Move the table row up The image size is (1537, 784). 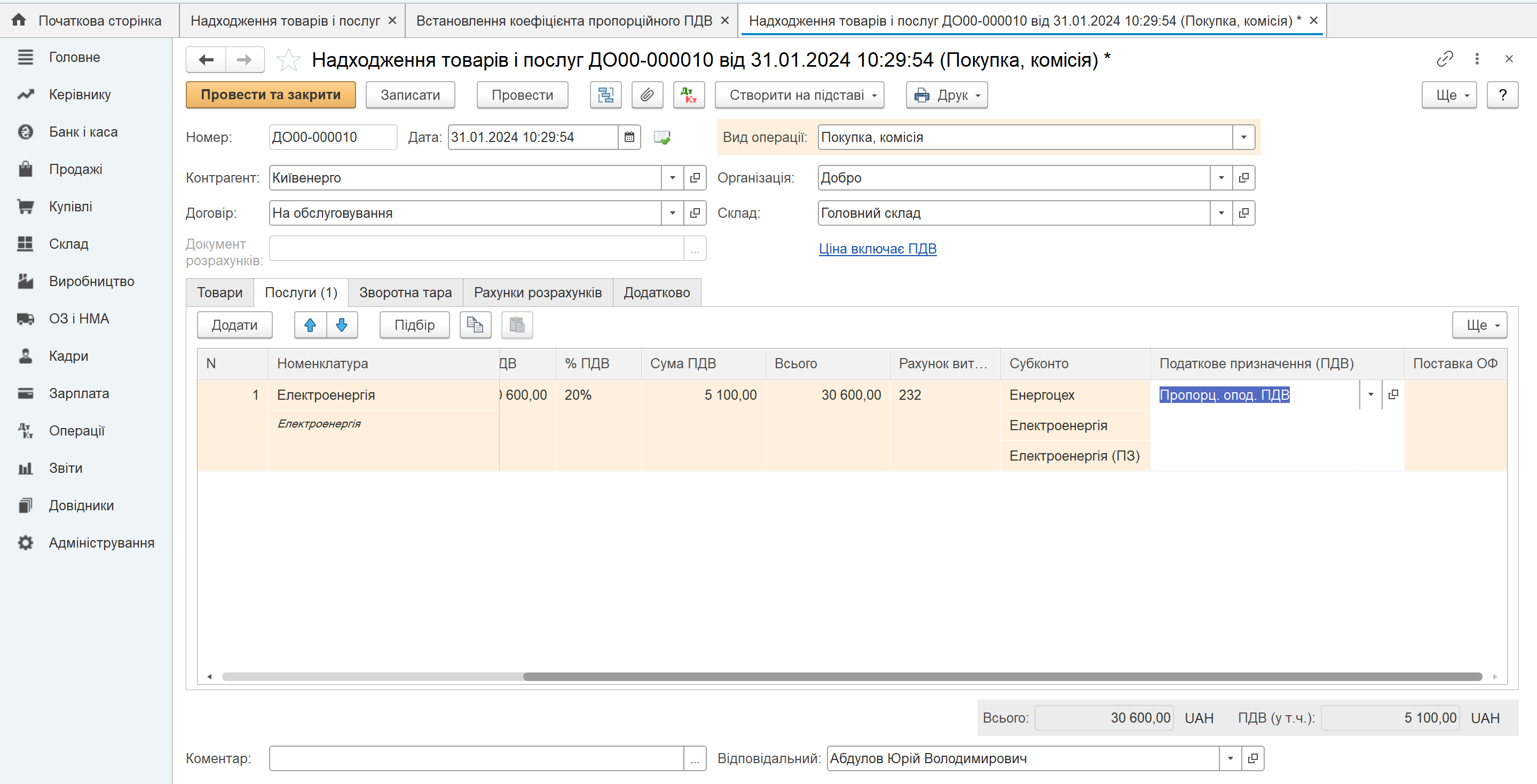(310, 325)
